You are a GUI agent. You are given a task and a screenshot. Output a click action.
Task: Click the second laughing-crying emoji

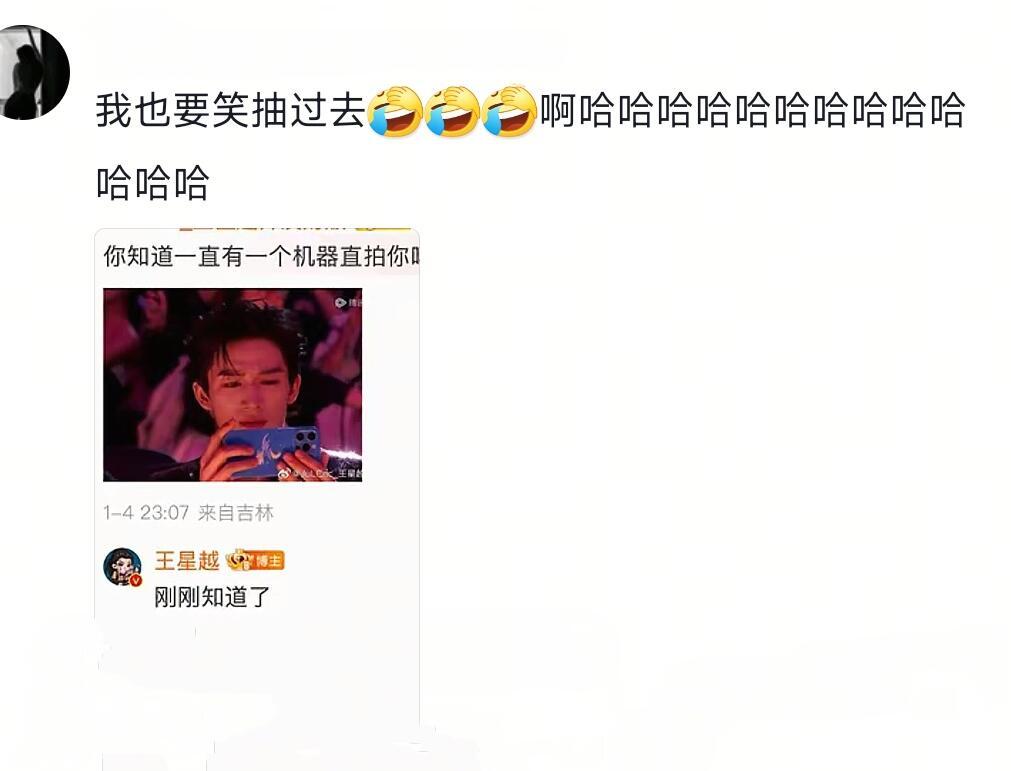click(451, 110)
